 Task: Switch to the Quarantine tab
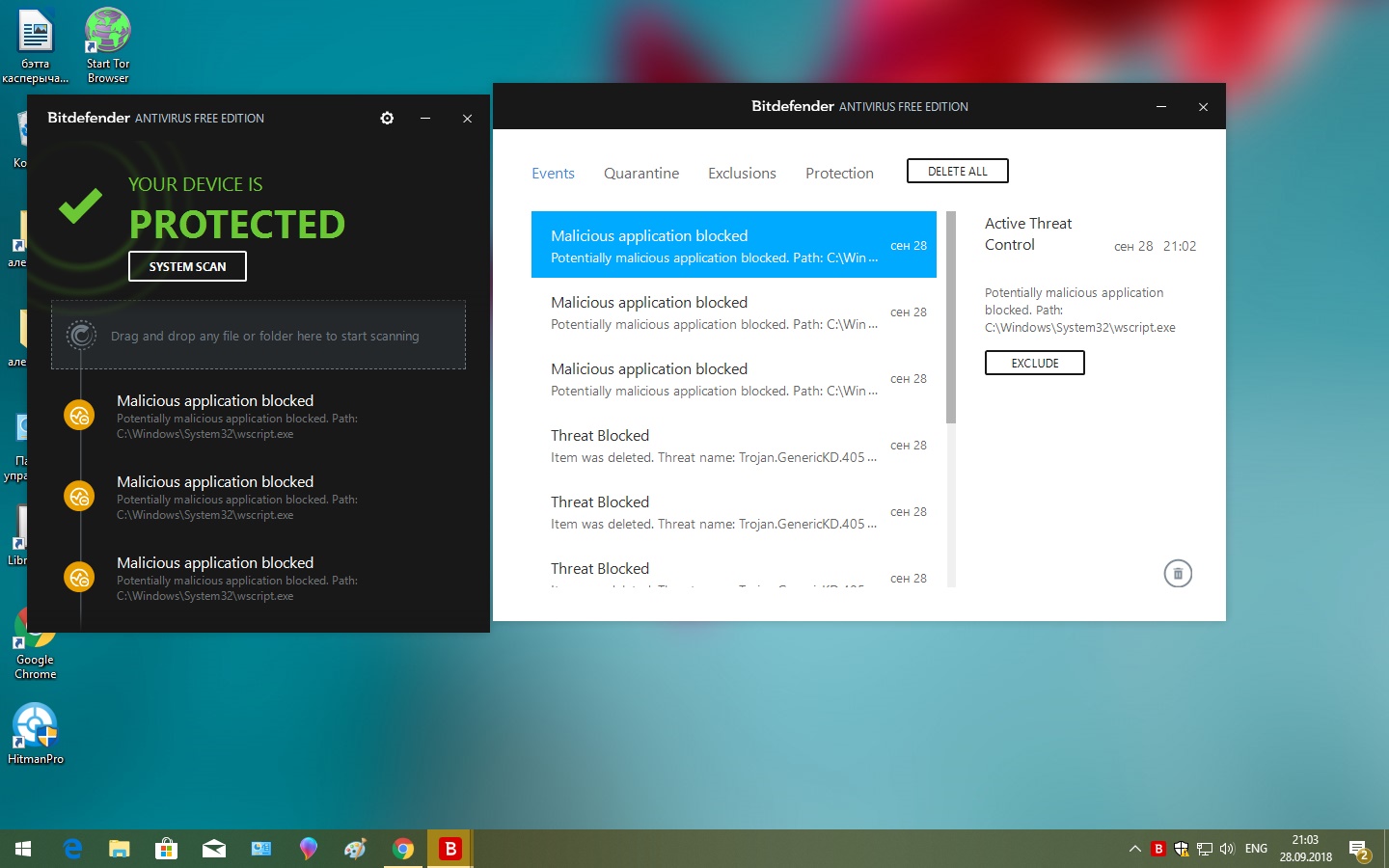coord(640,174)
